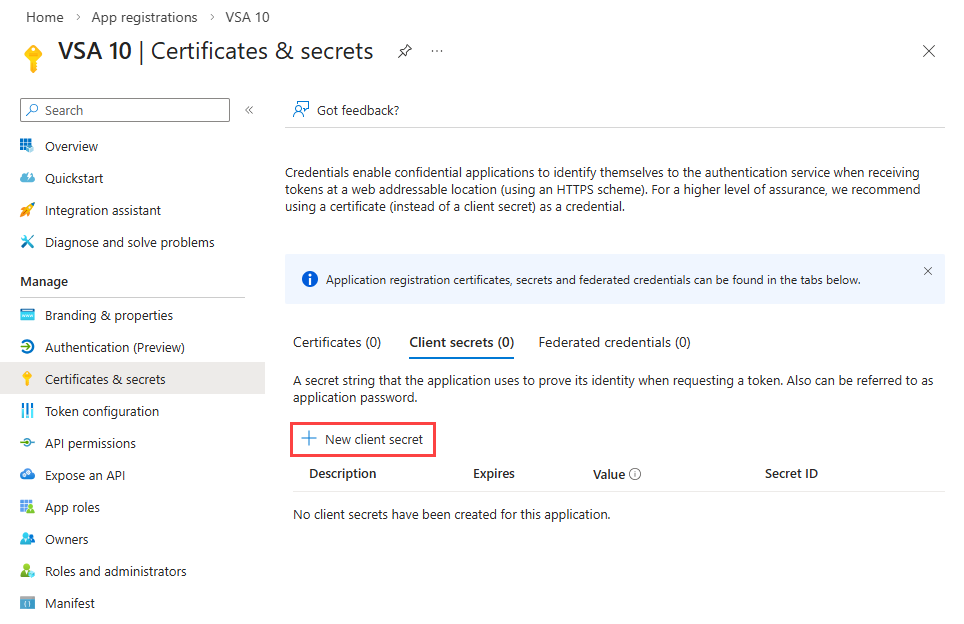This screenshot has width=964, height=624.
Task: Collapse the sidebar with double chevron
Action: click(249, 110)
